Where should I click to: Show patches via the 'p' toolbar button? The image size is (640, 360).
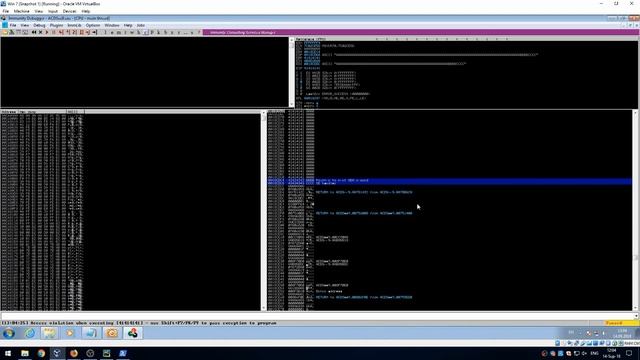point(152,32)
